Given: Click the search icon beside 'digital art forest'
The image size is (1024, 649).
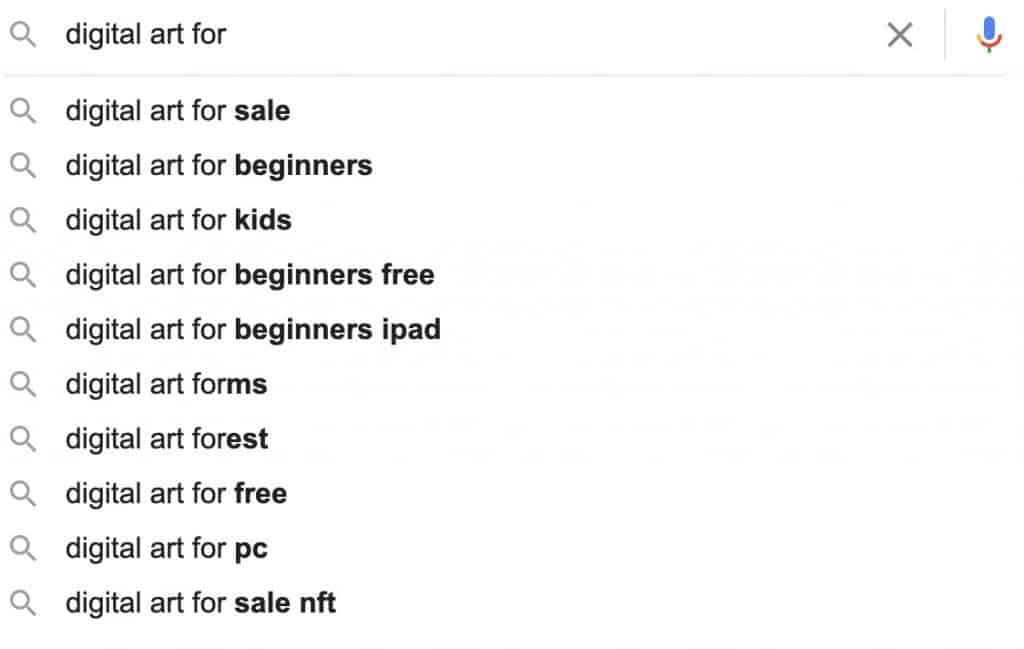Looking at the screenshot, I should [22, 438].
